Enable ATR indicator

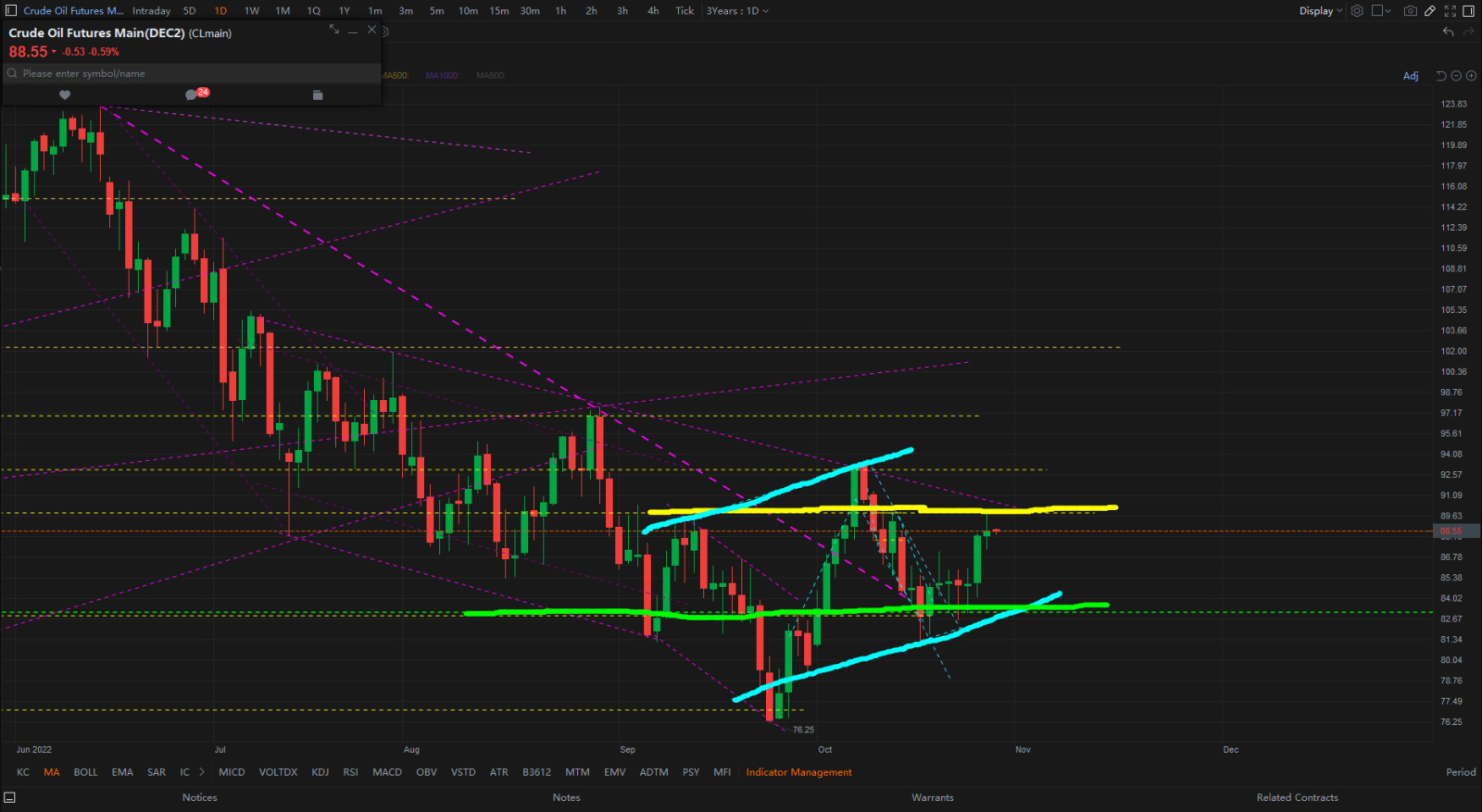(499, 772)
